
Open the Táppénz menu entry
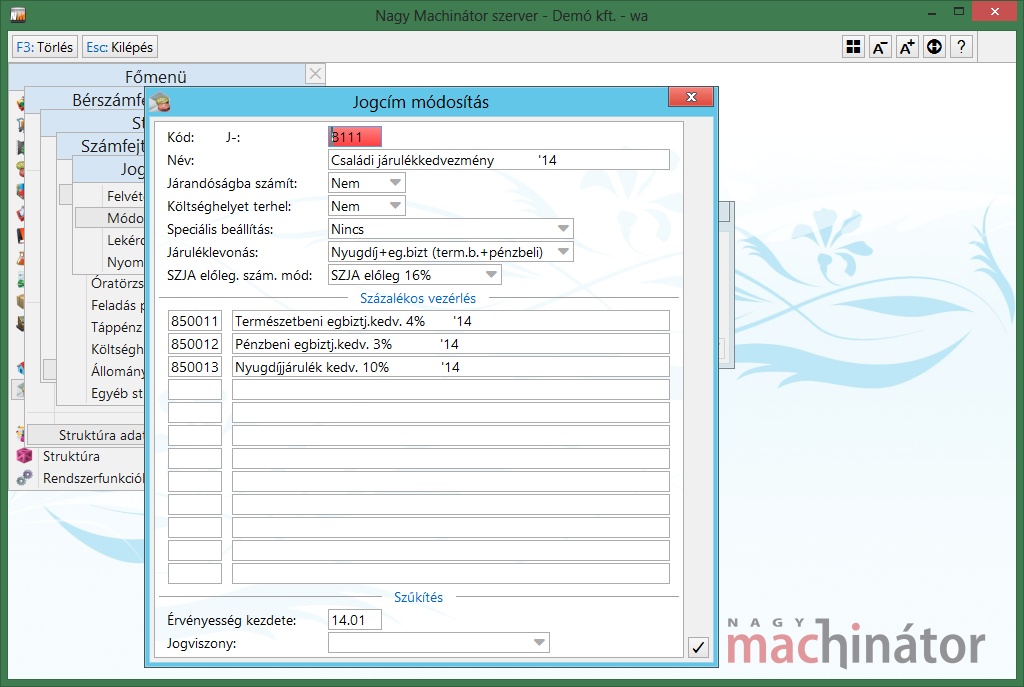117,327
